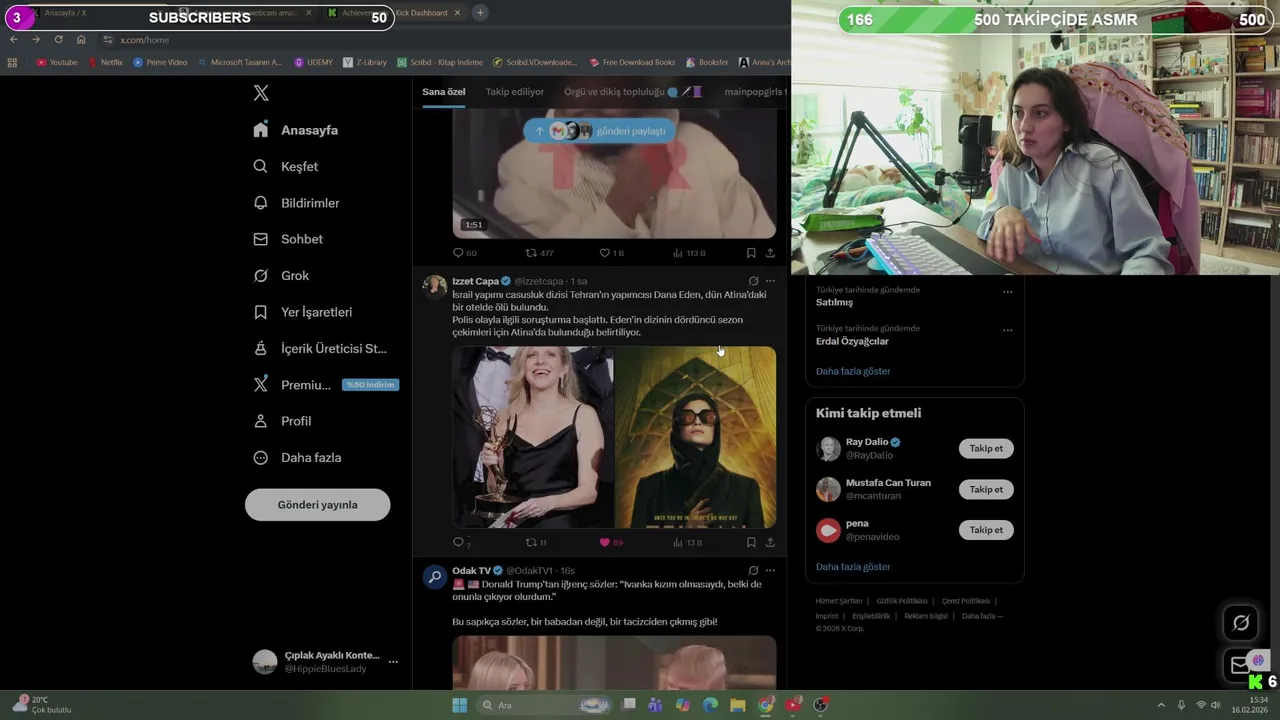This screenshot has height=720, width=1280.
Task: Open Netflix bookmark
Action: tap(105, 62)
